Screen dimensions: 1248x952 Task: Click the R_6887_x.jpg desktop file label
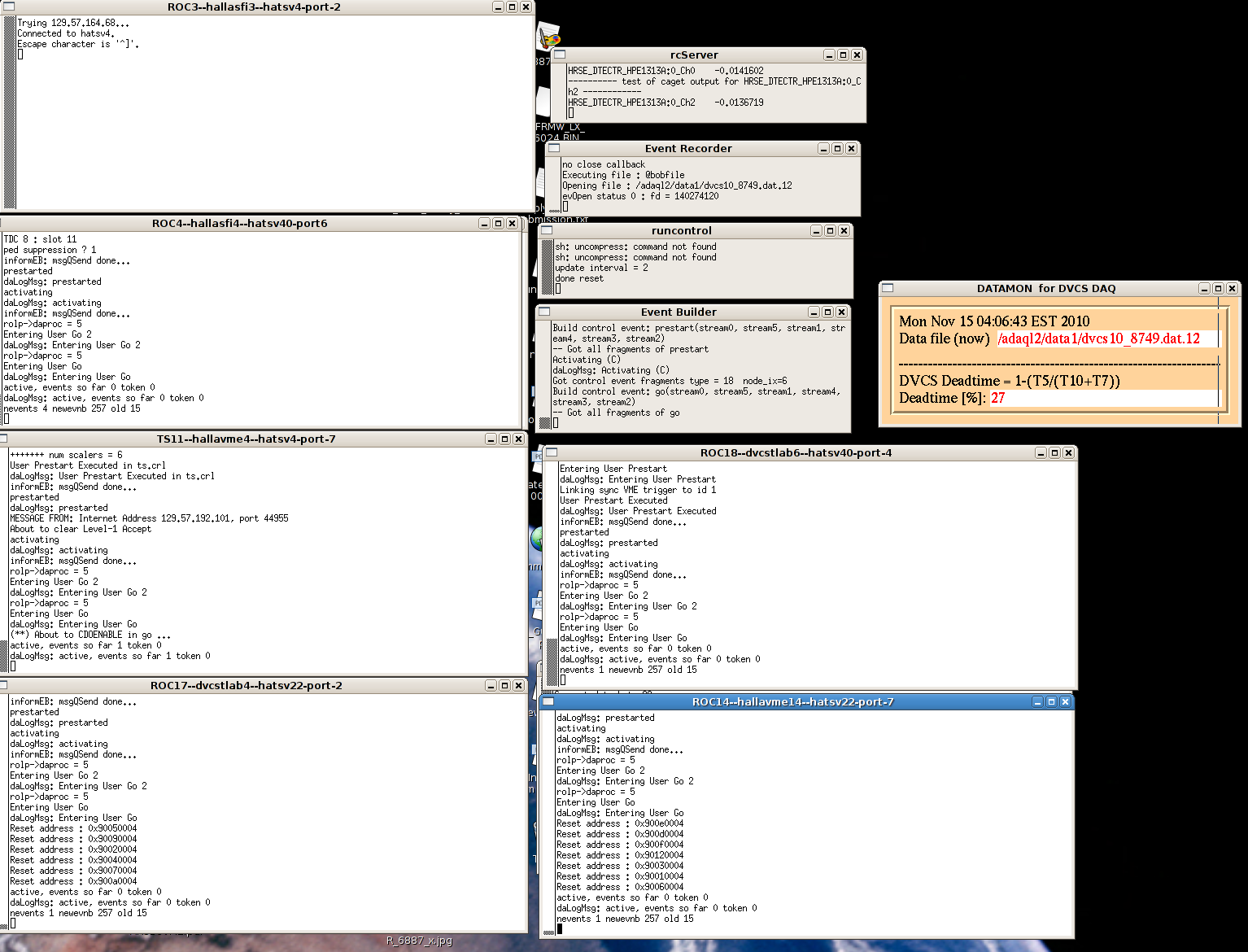[x=419, y=941]
